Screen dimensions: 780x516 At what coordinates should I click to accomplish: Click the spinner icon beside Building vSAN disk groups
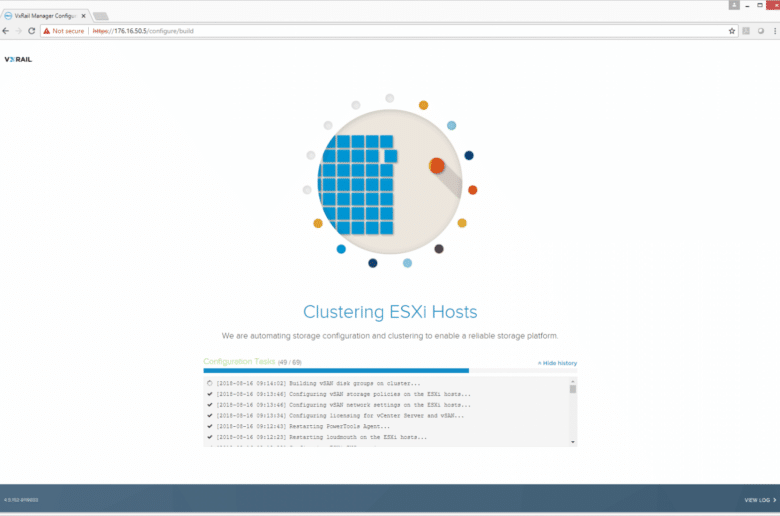209,383
